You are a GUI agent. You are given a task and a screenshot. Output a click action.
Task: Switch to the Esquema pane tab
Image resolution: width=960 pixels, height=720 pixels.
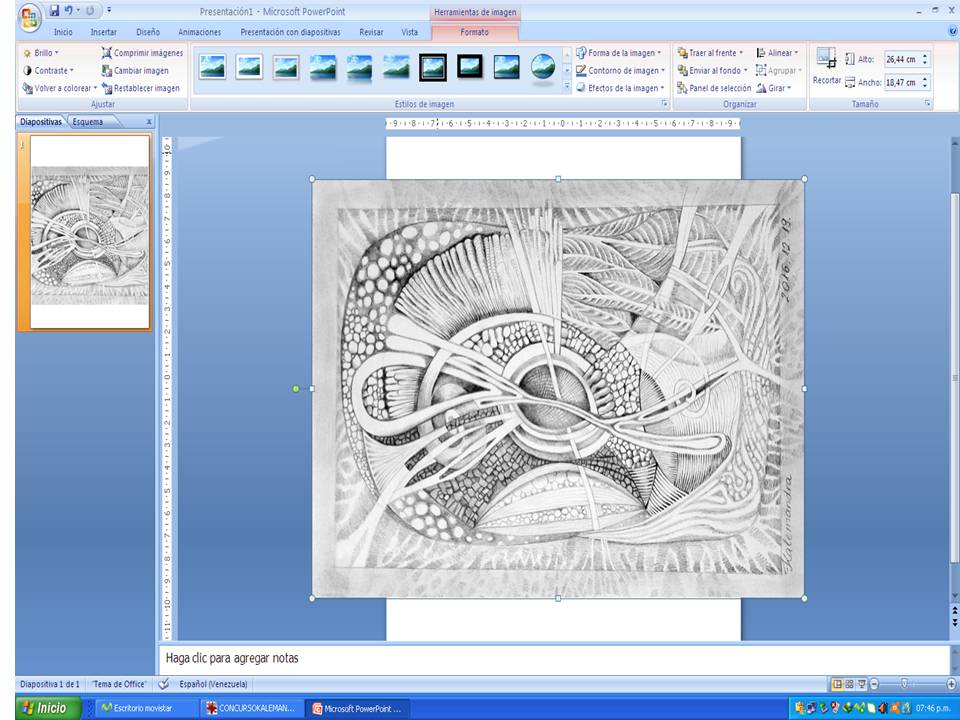coord(87,122)
